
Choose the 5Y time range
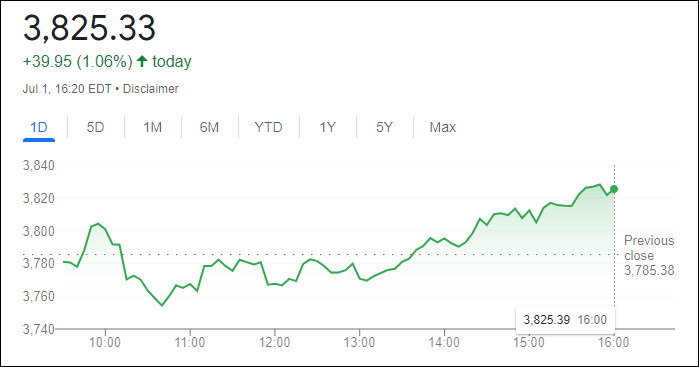point(384,128)
